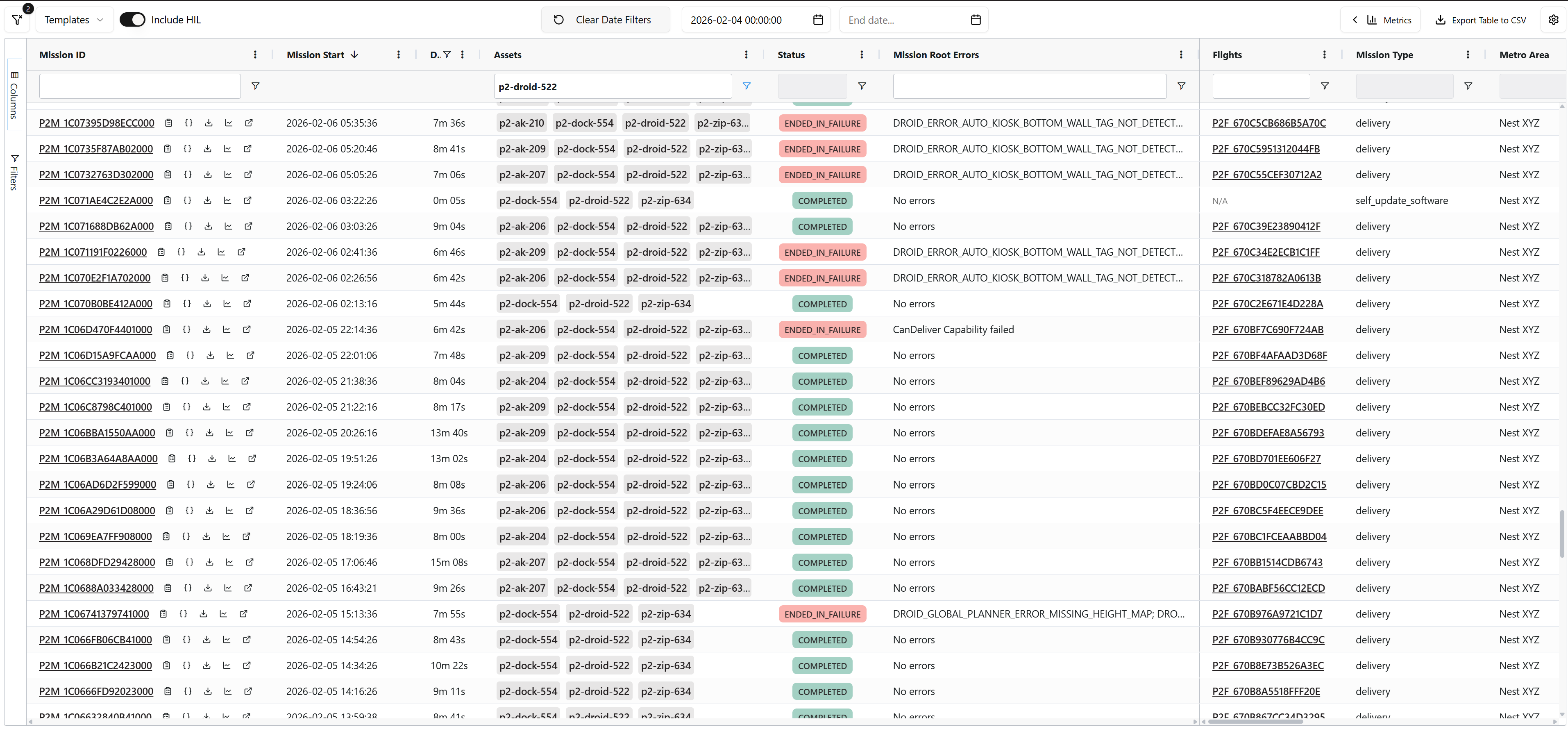The image size is (1568, 729).
Task: Click the Flights column filter funnel
Action: [1325, 86]
